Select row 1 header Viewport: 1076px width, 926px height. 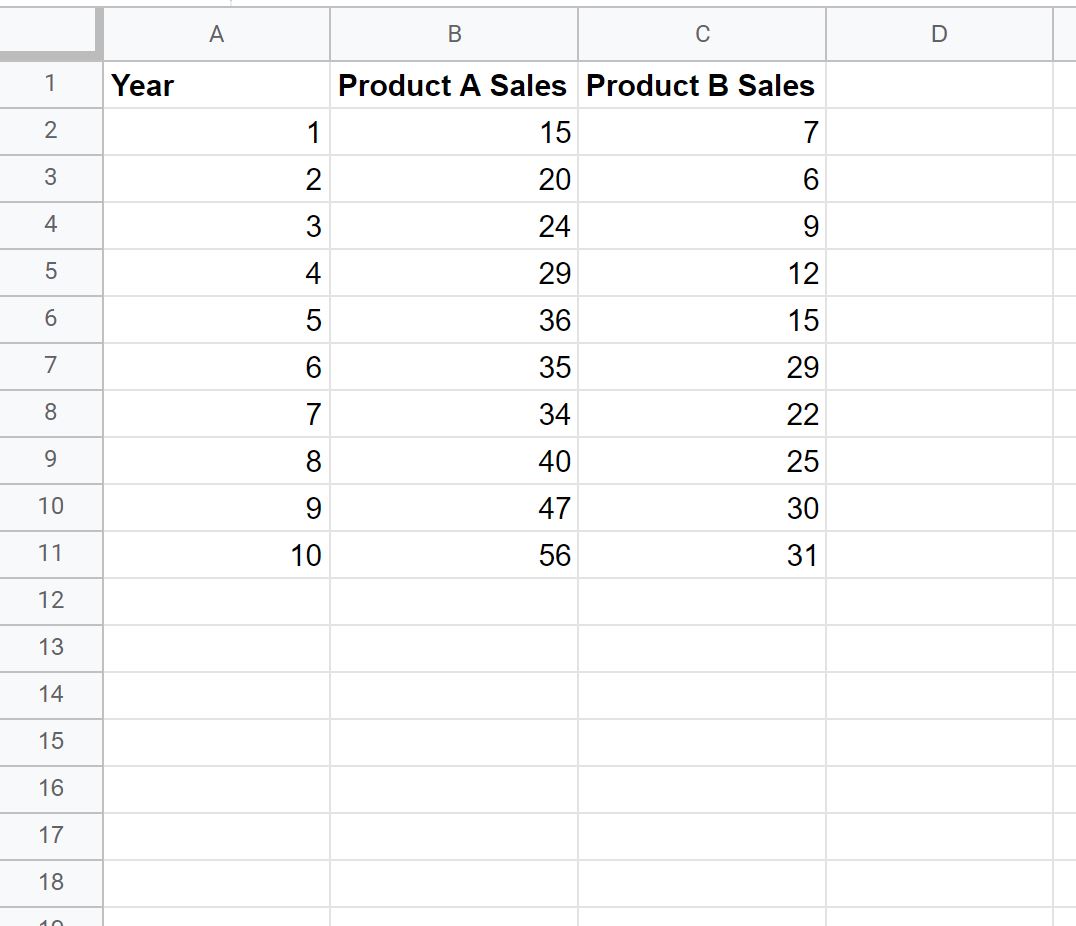[50, 85]
